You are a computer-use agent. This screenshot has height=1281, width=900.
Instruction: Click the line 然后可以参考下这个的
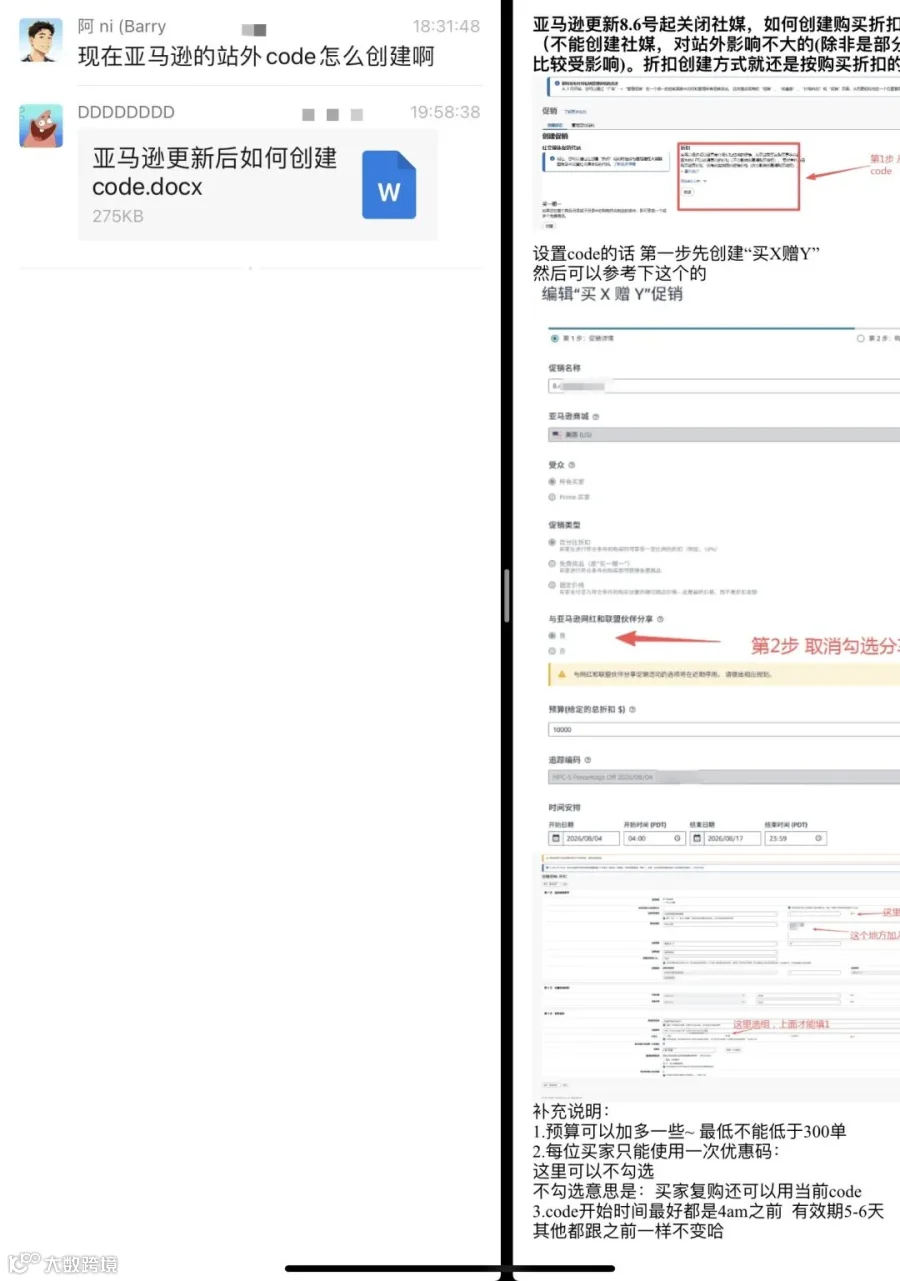pyautogui.click(x=620, y=273)
